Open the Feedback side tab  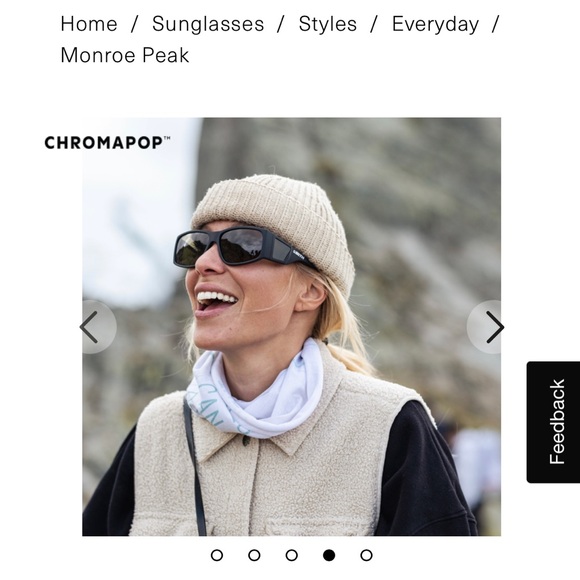(553, 422)
